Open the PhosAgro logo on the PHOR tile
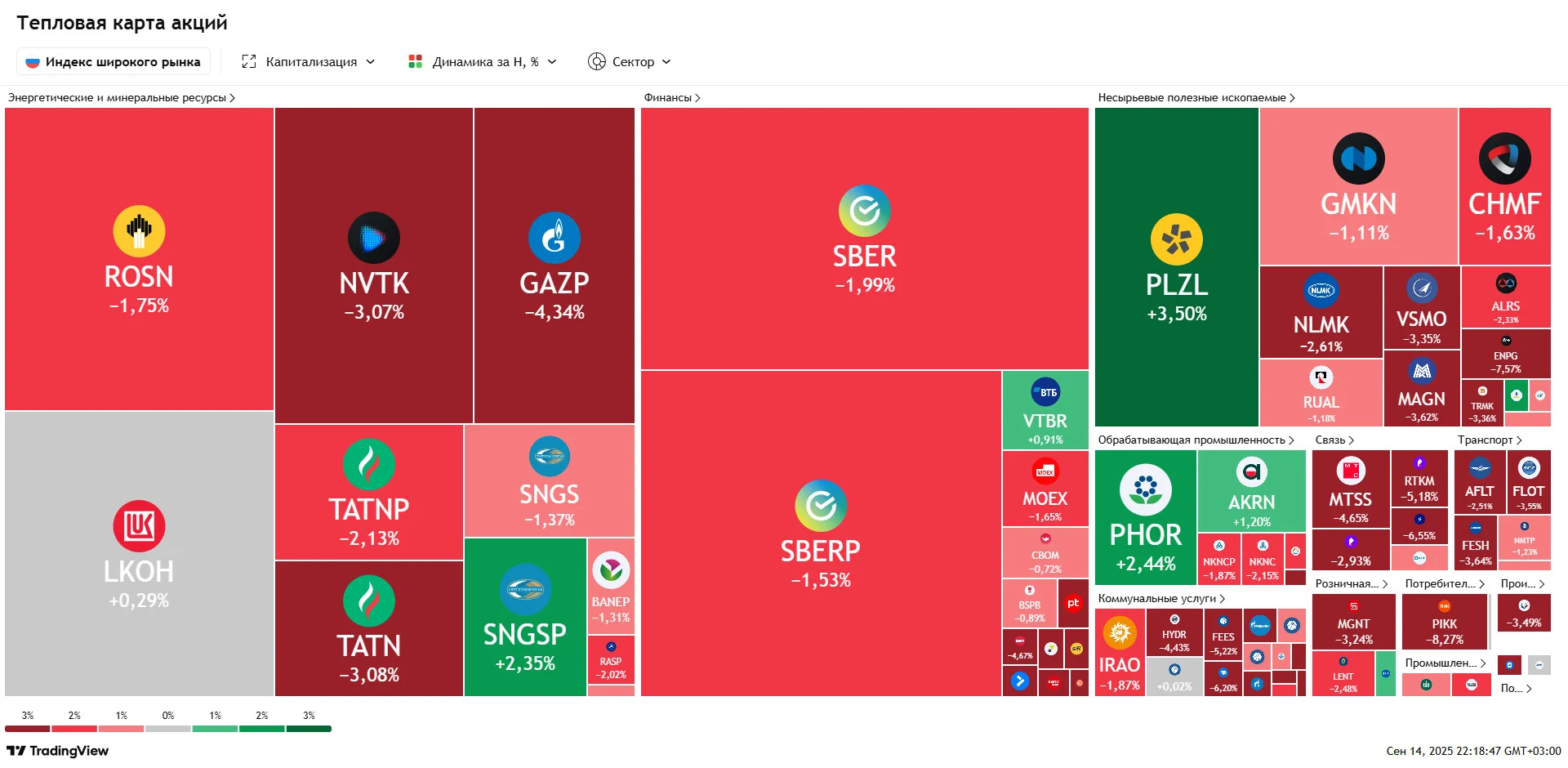 1146,490
